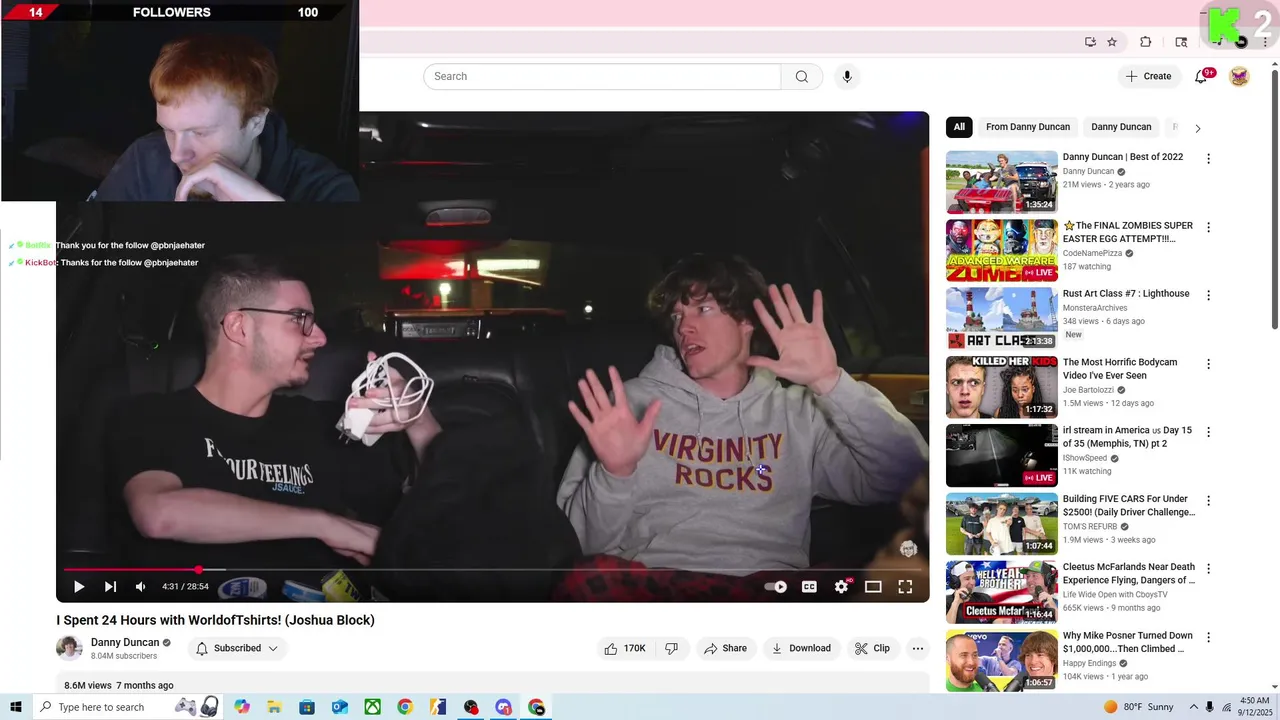Open options for Rust Art Class video
This screenshot has width=1280, height=720.
point(1208,295)
